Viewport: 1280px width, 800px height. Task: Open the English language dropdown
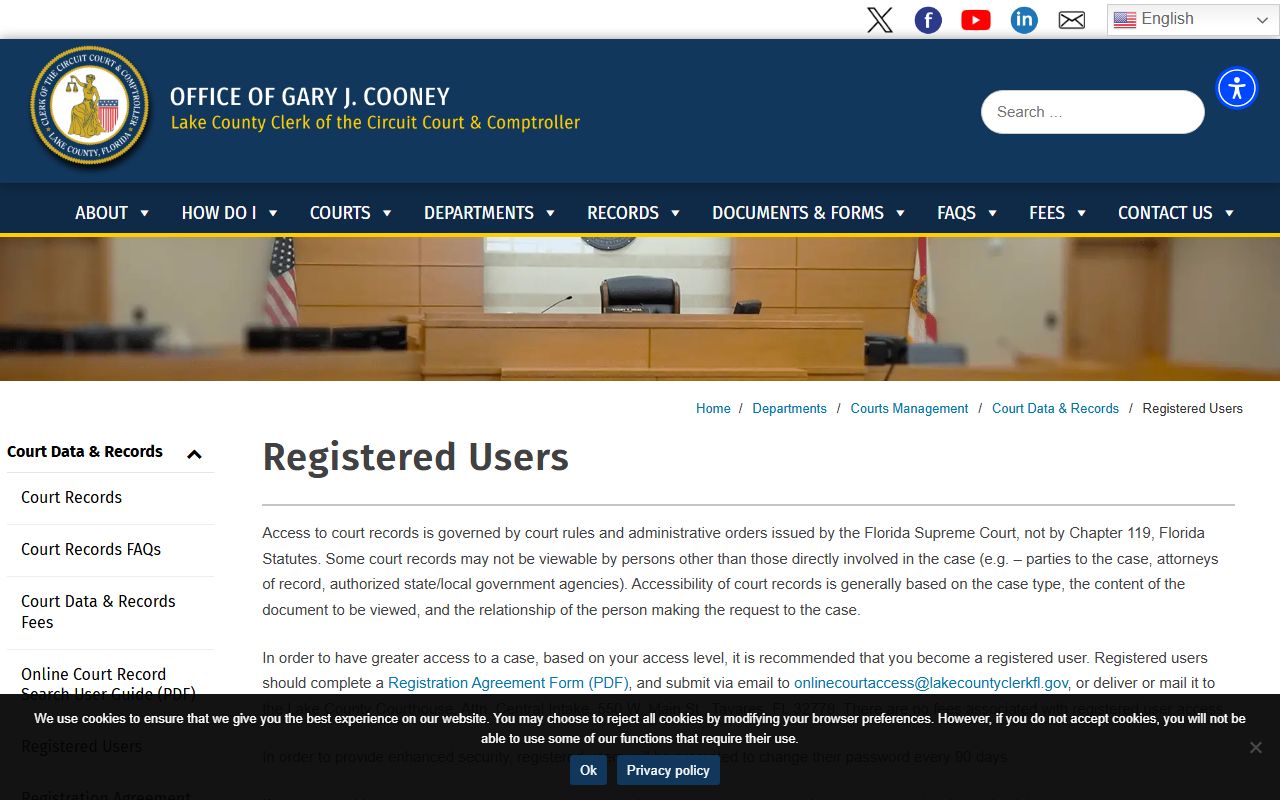pyautogui.click(x=1193, y=19)
